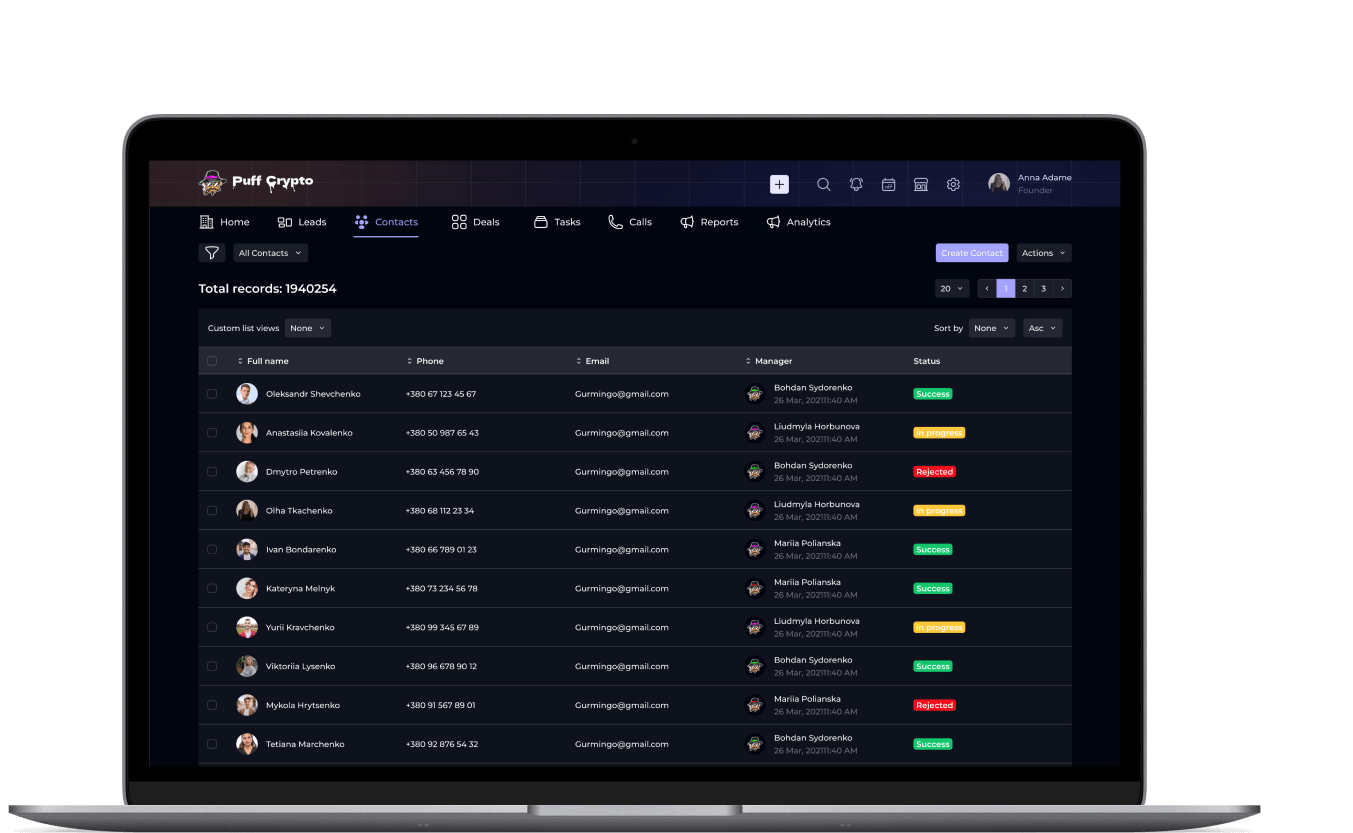Click the notifications bell icon
Viewport: 1353px width, 833px height.
856,184
